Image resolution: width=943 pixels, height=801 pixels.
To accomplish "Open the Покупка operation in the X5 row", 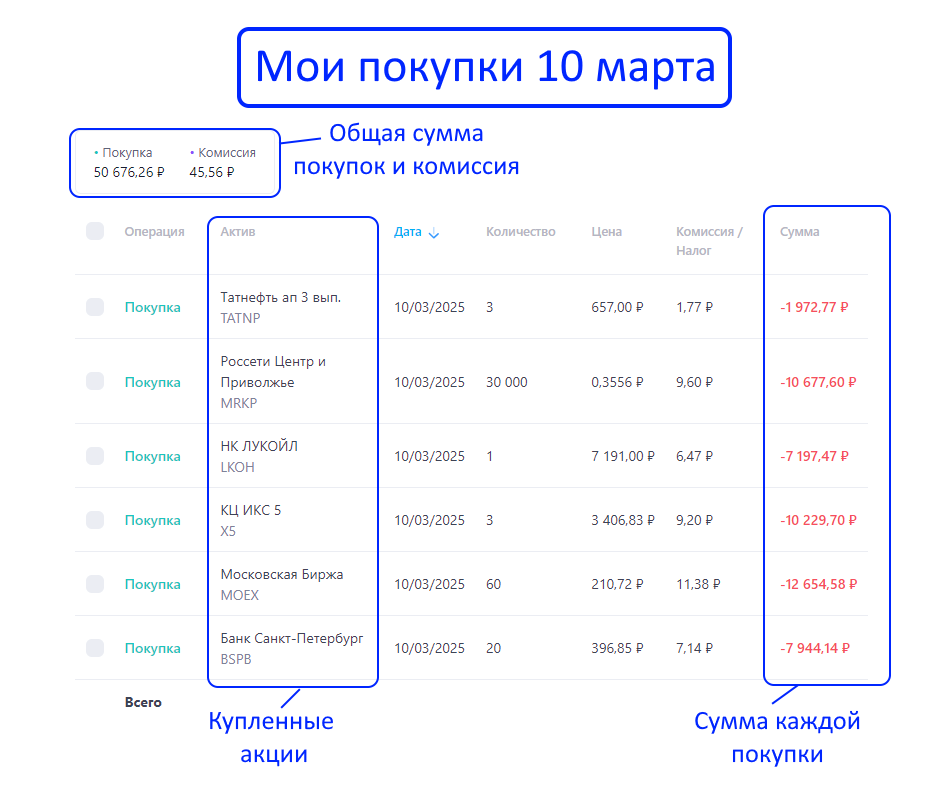I will [153, 520].
